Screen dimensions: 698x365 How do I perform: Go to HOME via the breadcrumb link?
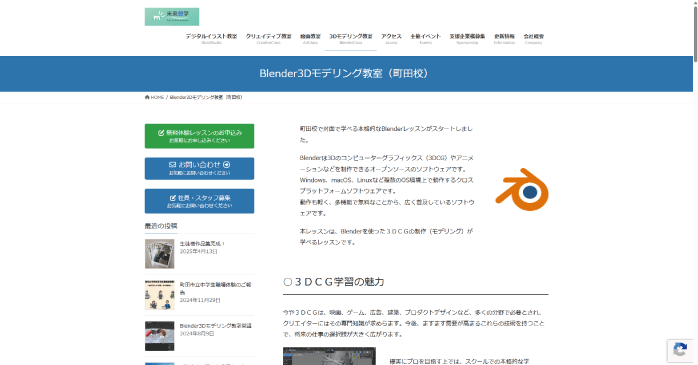pyautogui.click(x=154, y=97)
